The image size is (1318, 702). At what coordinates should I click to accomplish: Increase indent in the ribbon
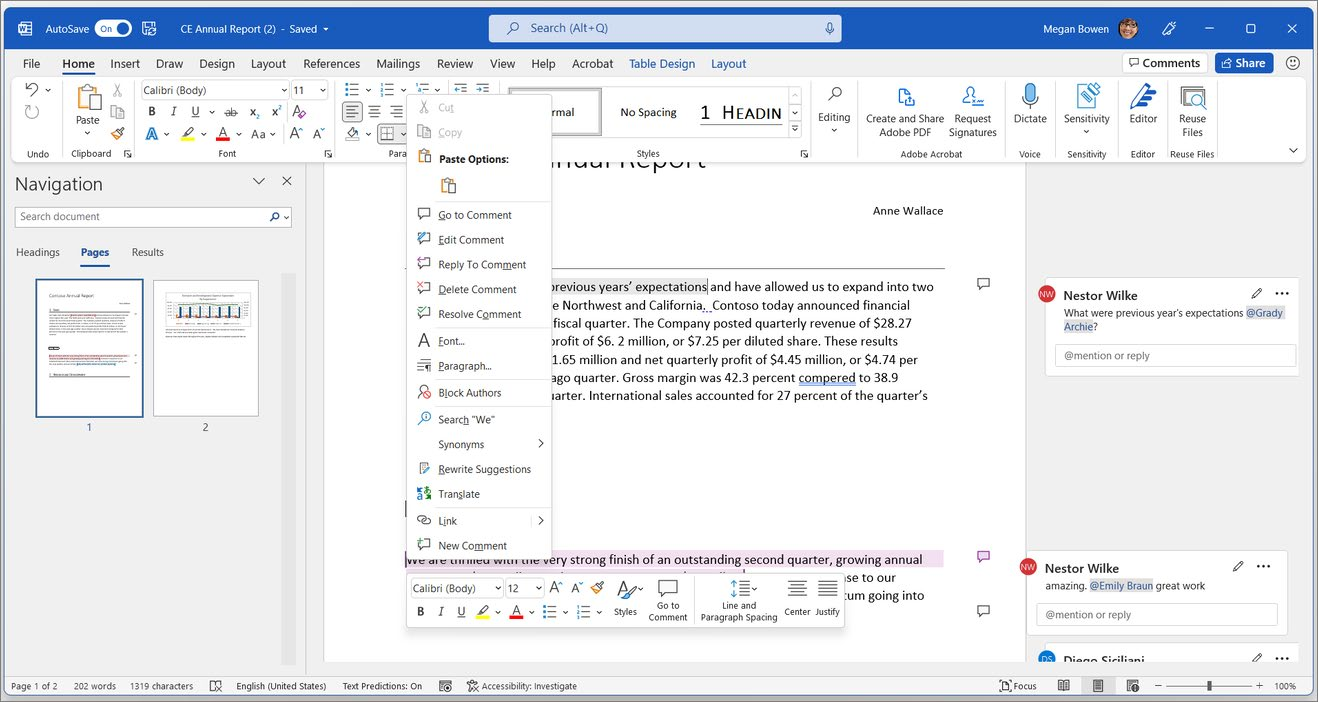[x=483, y=90]
